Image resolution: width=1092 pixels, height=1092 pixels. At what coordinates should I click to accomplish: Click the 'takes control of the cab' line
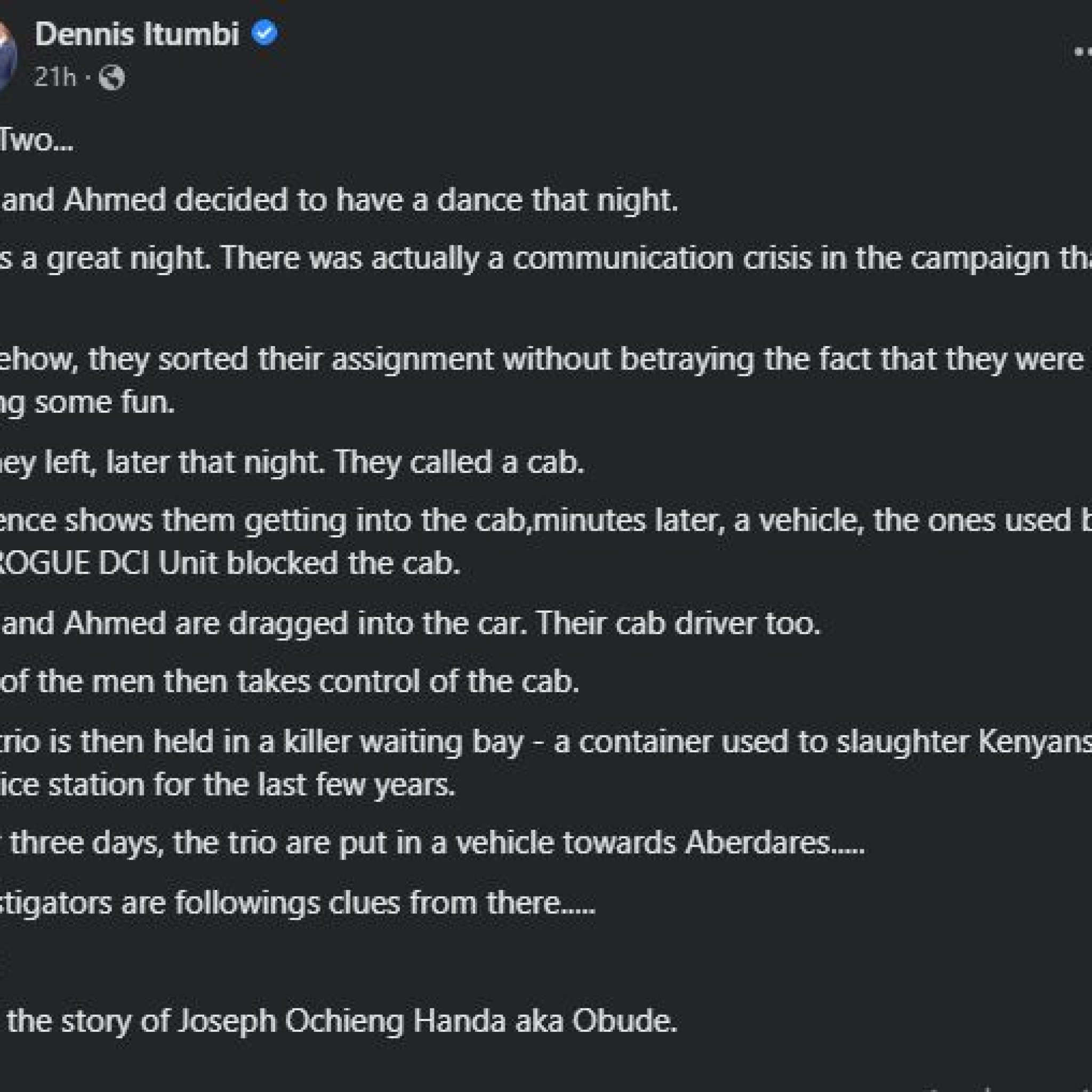coord(290,681)
